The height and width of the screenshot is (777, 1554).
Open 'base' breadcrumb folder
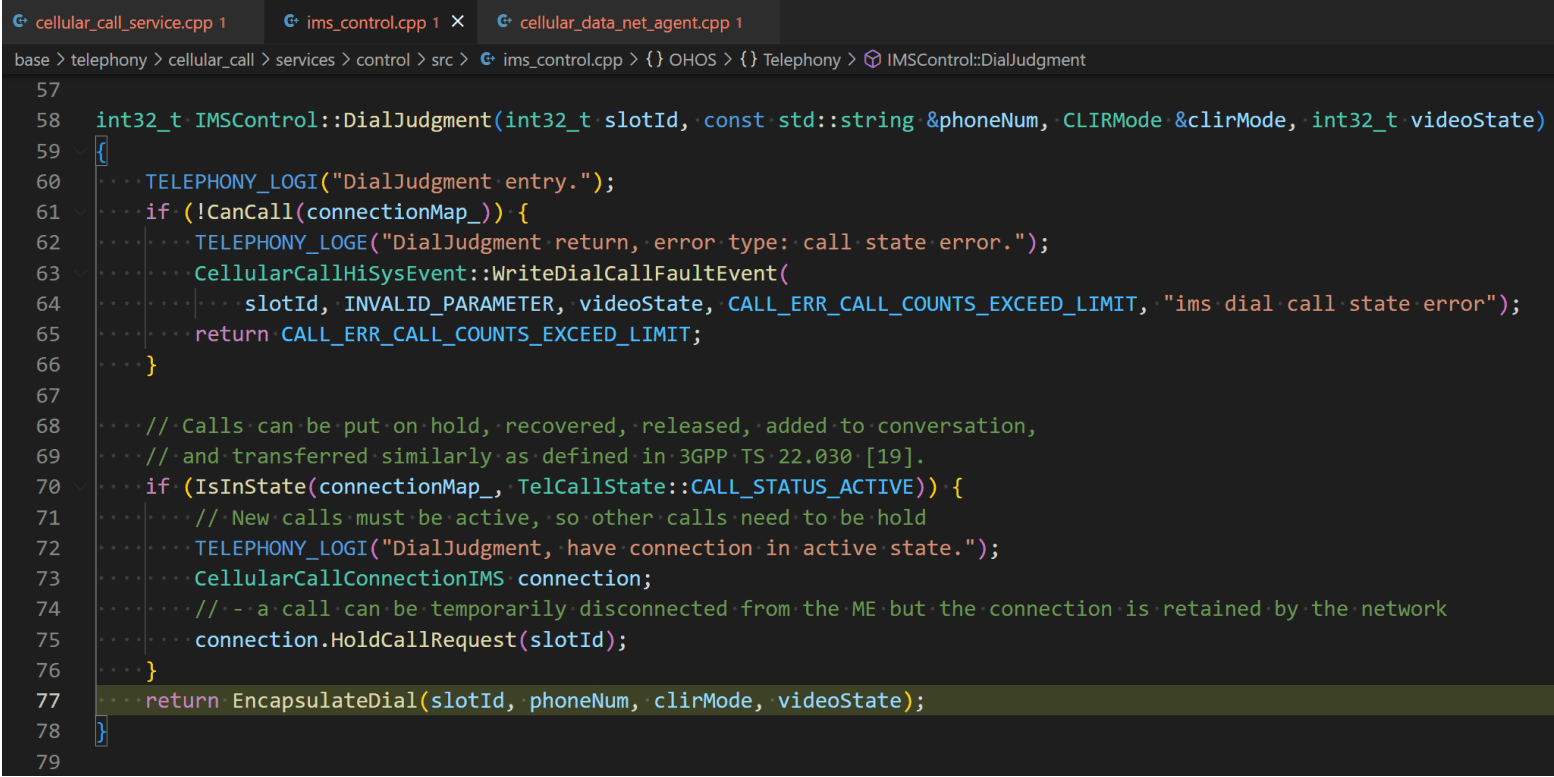32,59
